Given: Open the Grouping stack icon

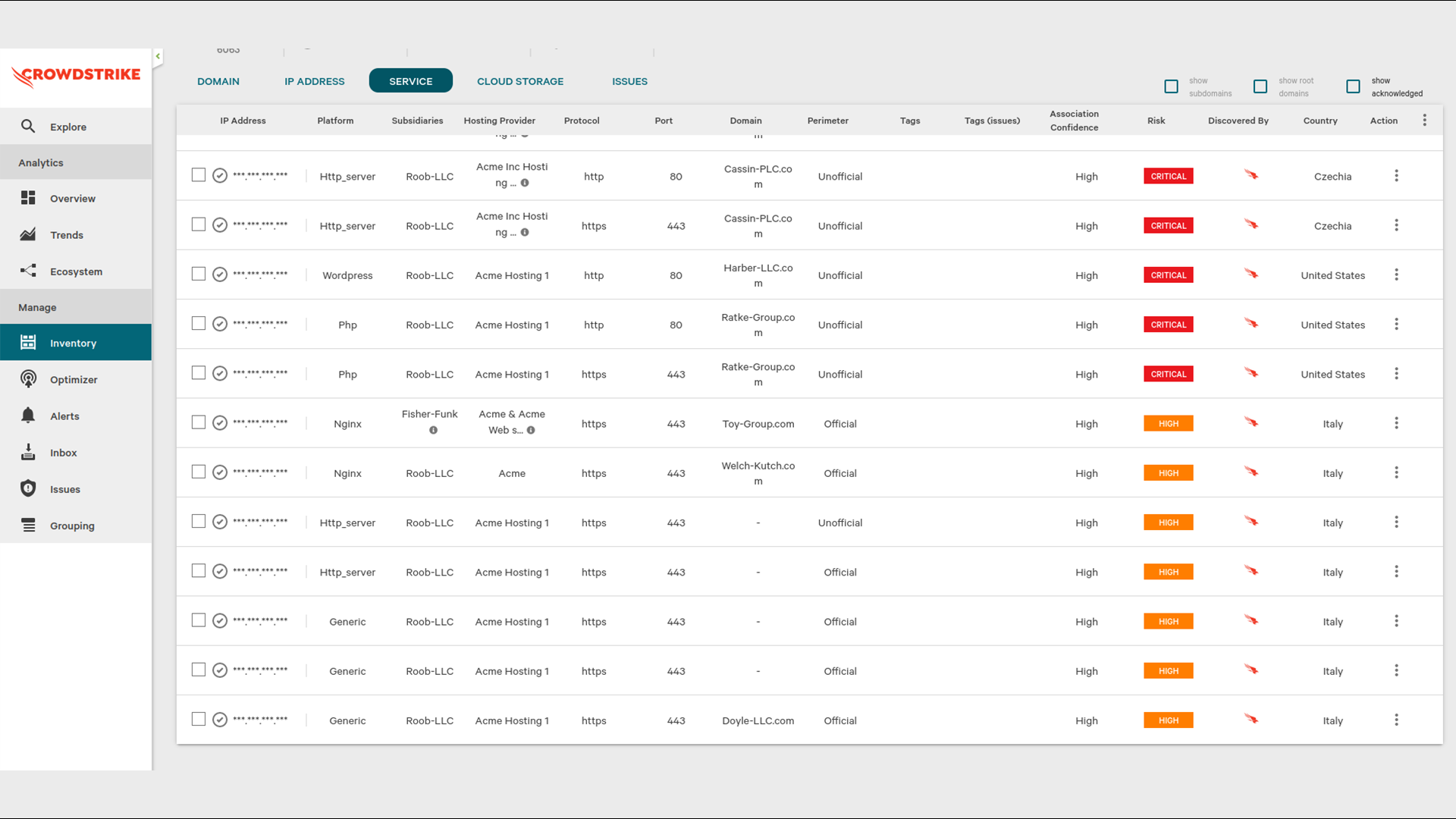Looking at the screenshot, I should coord(28,526).
